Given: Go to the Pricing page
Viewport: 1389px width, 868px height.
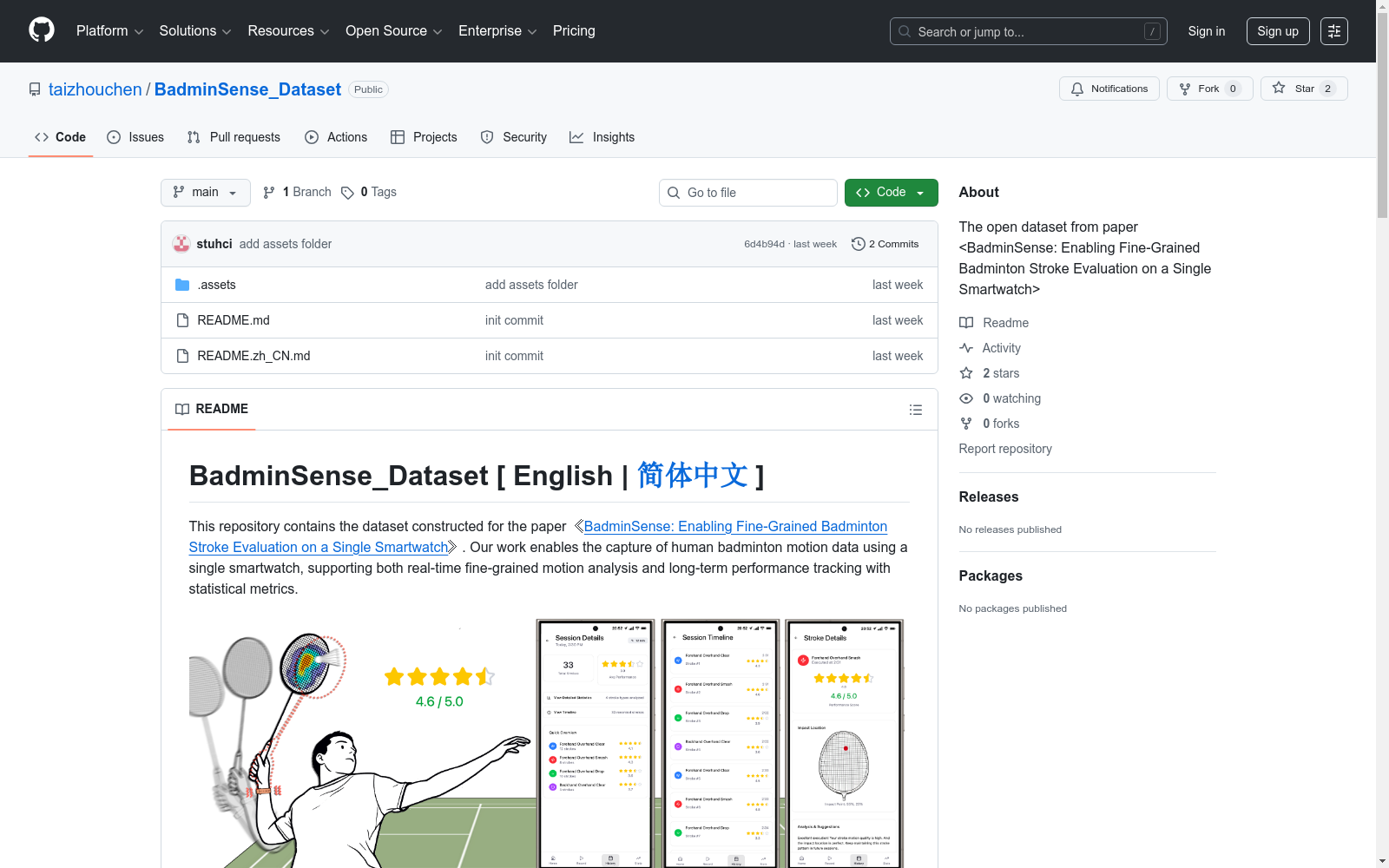Looking at the screenshot, I should [x=574, y=31].
